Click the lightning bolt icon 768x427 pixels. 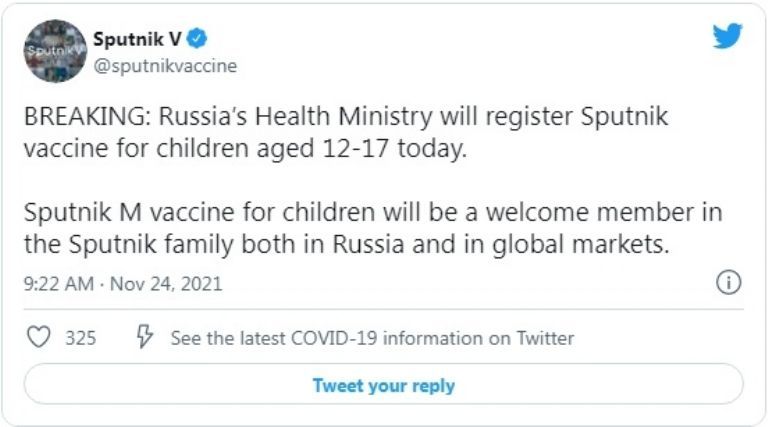click(x=145, y=338)
